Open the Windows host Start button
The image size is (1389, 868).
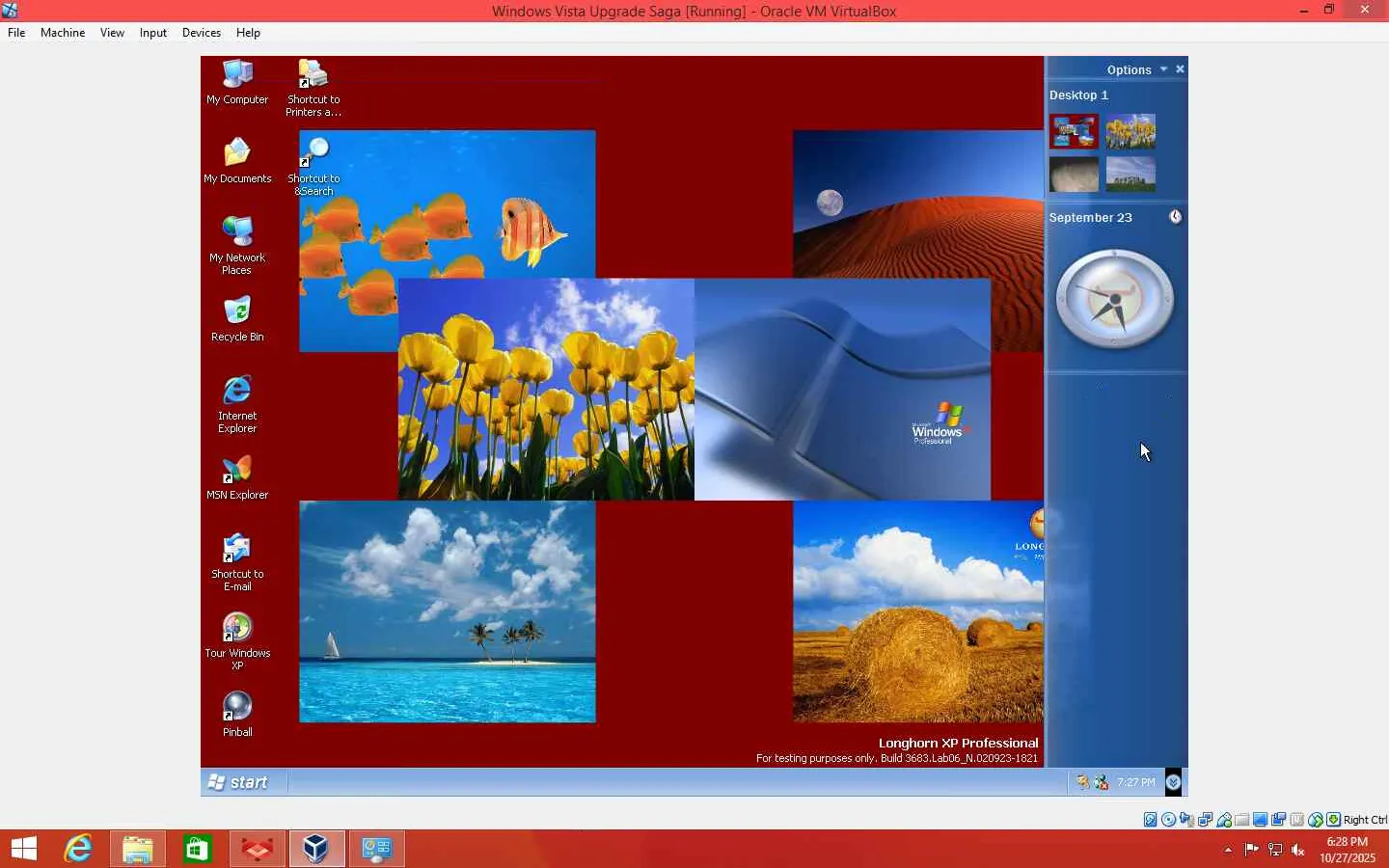(24, 849)
